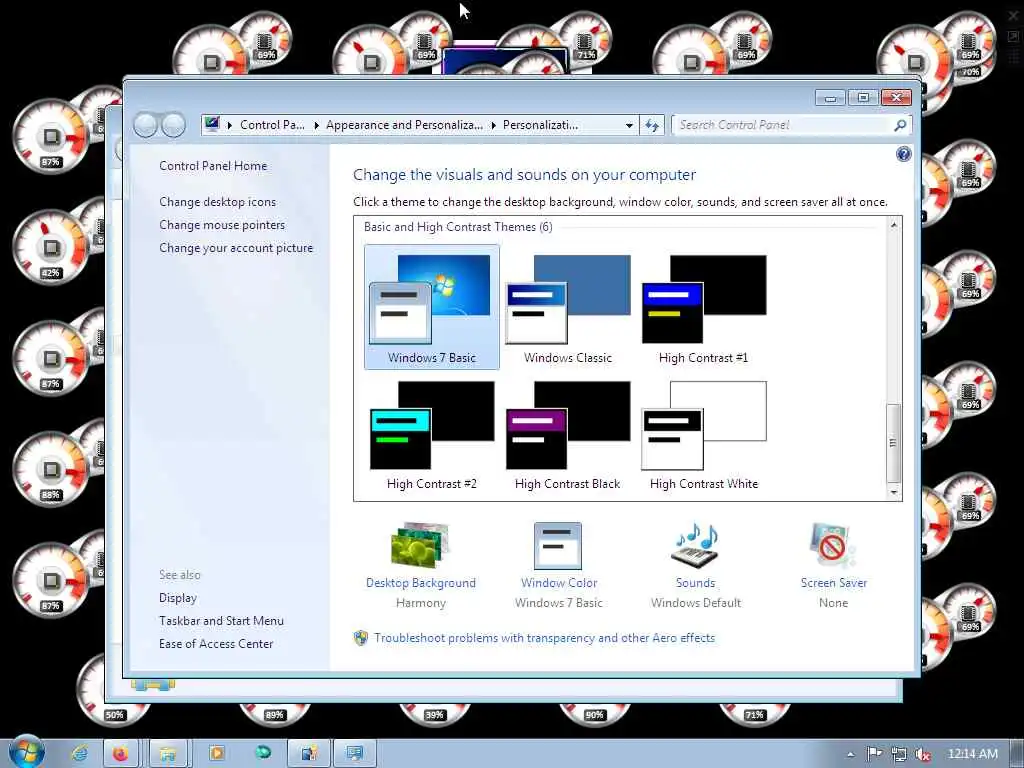The image size is (1024, 768).
Task: Launch Internet Explorer from taskbar
Action: (x=80, y=754)
